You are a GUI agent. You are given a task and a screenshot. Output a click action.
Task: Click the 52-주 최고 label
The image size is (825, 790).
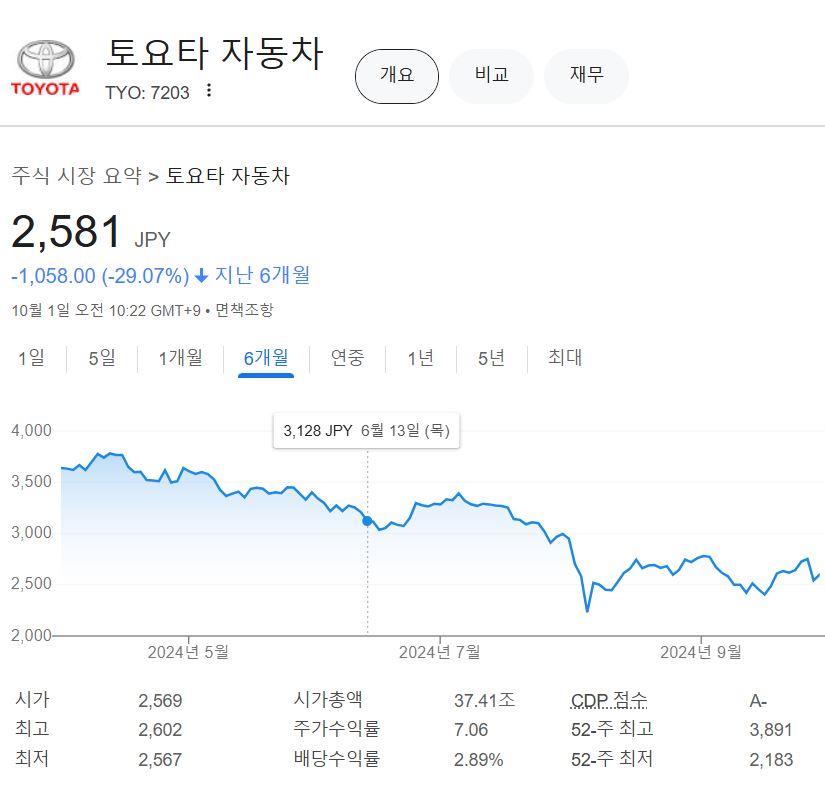pos(612,729)
